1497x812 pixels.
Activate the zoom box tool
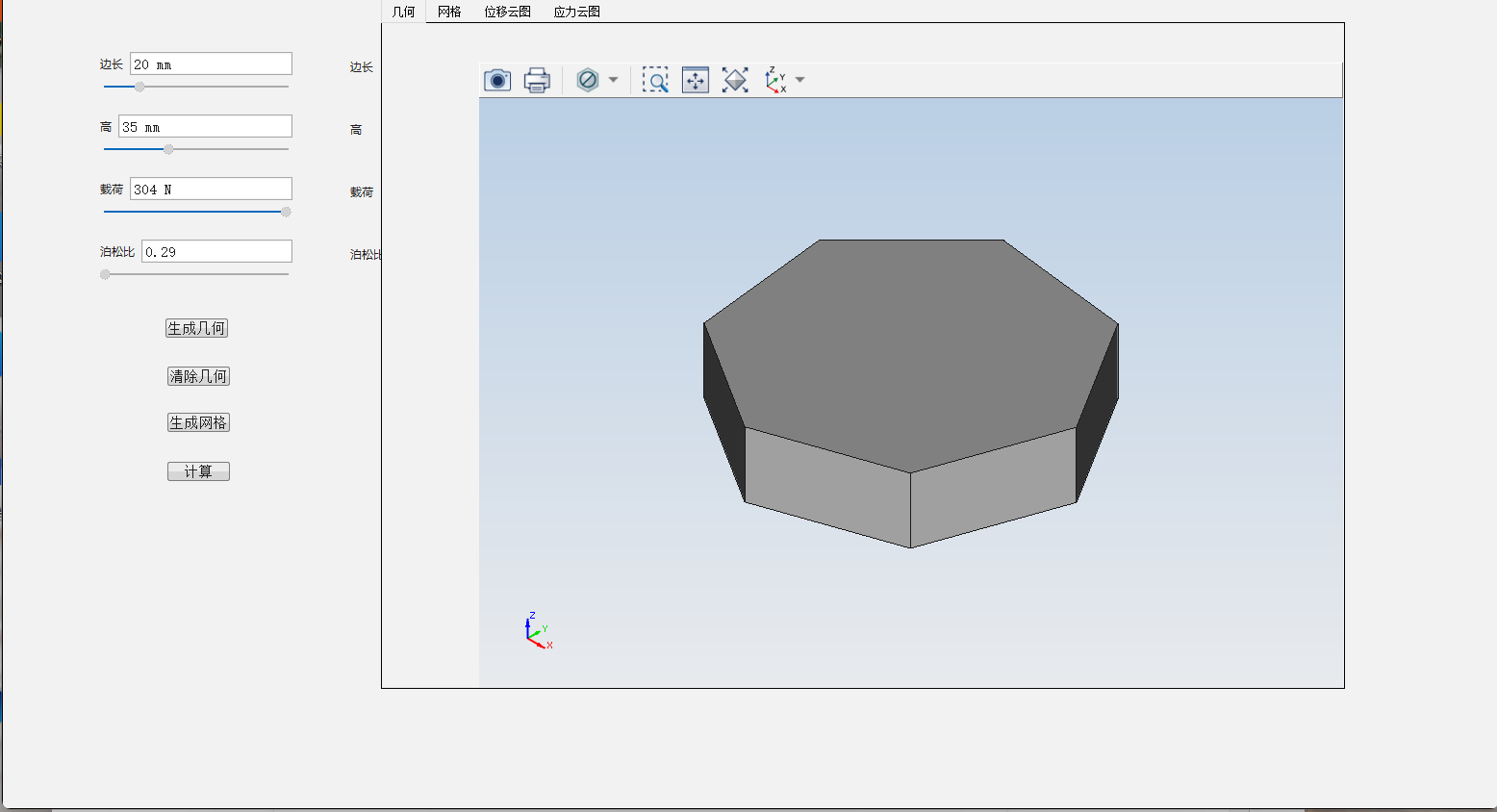[x=655, y=80]
